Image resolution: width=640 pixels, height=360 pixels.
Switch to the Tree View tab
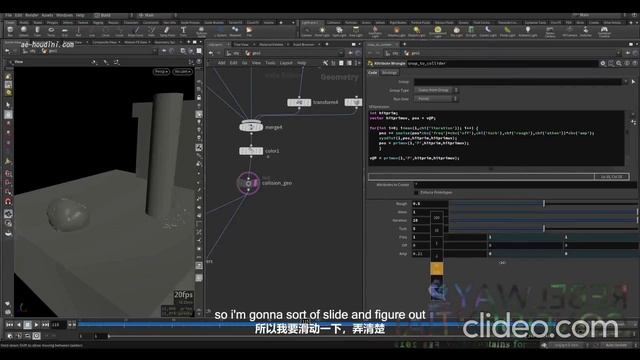point(241,44)
